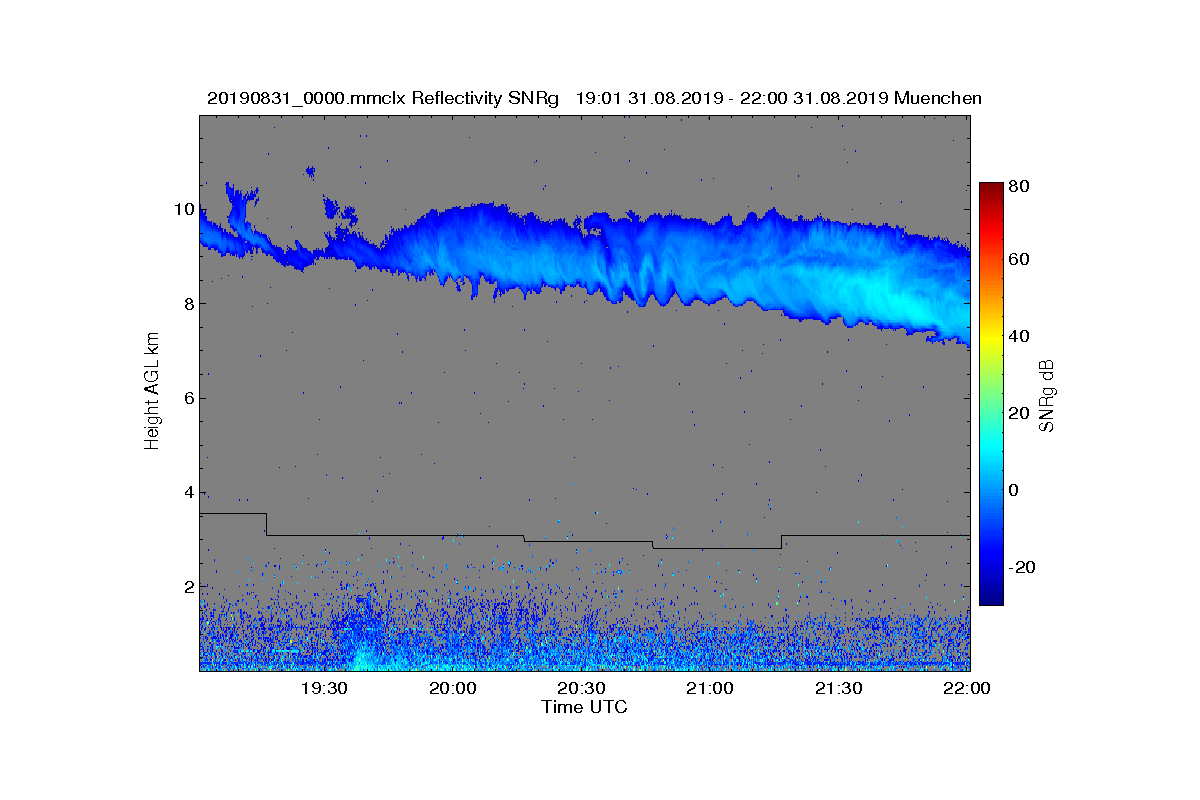Click the 21:00 time tick label

pos(709,688)
